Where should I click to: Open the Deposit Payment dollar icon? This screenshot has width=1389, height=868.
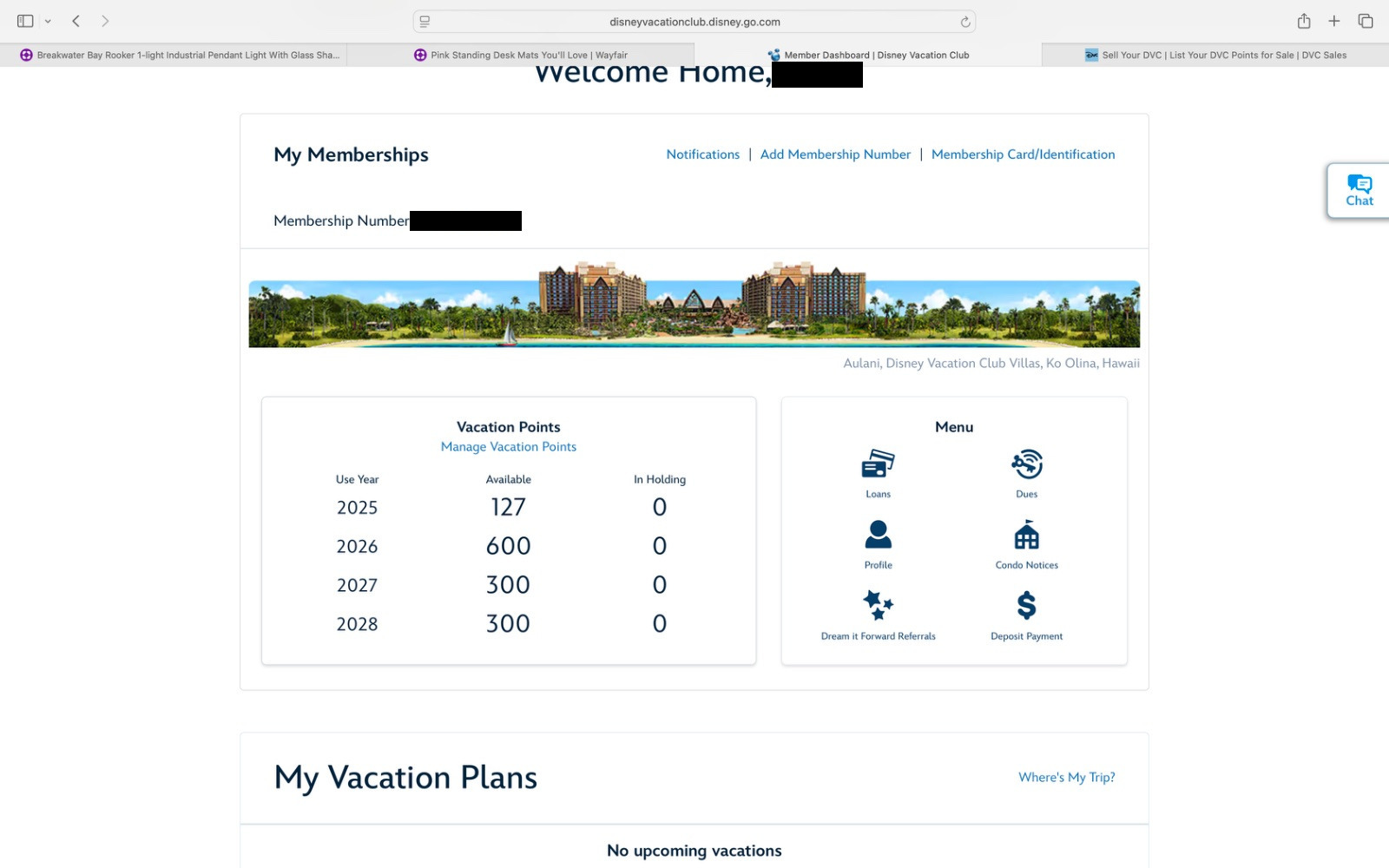tap(1027, 605)
